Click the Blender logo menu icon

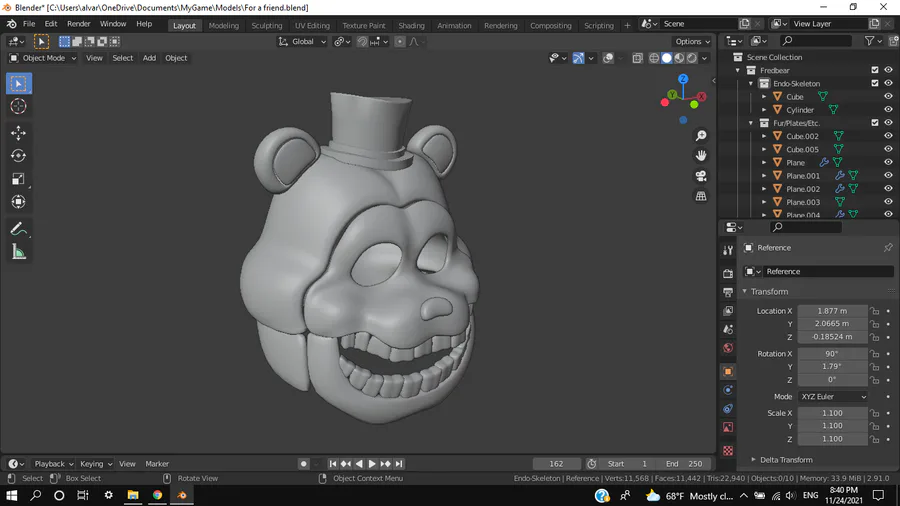coord(11,24)
